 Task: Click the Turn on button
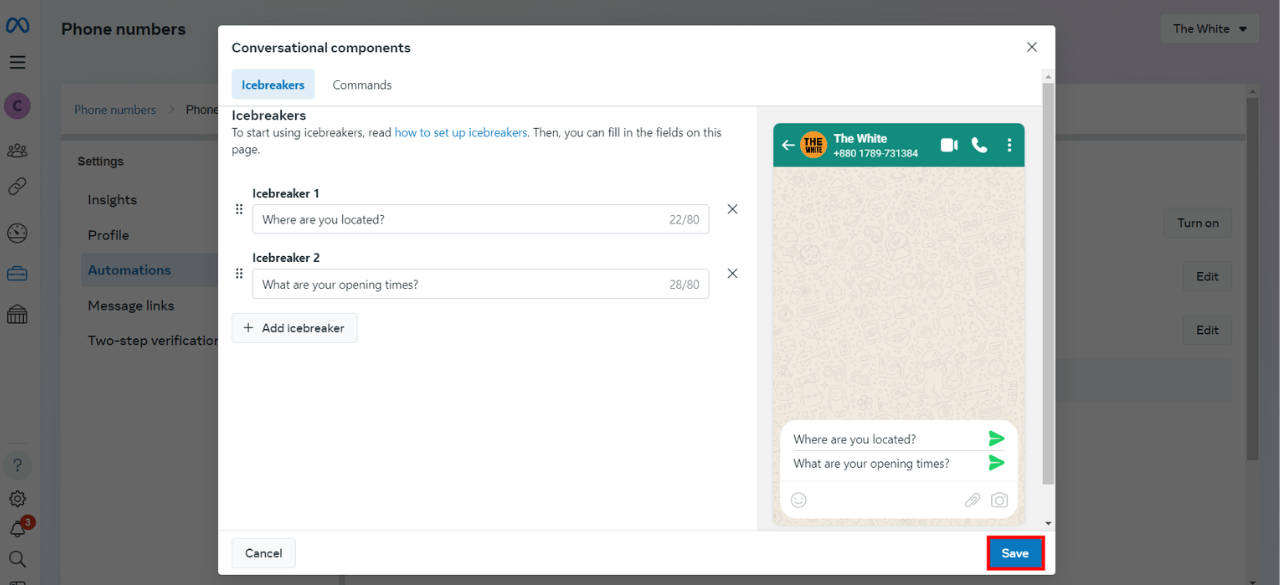(x=1197, y=223)
